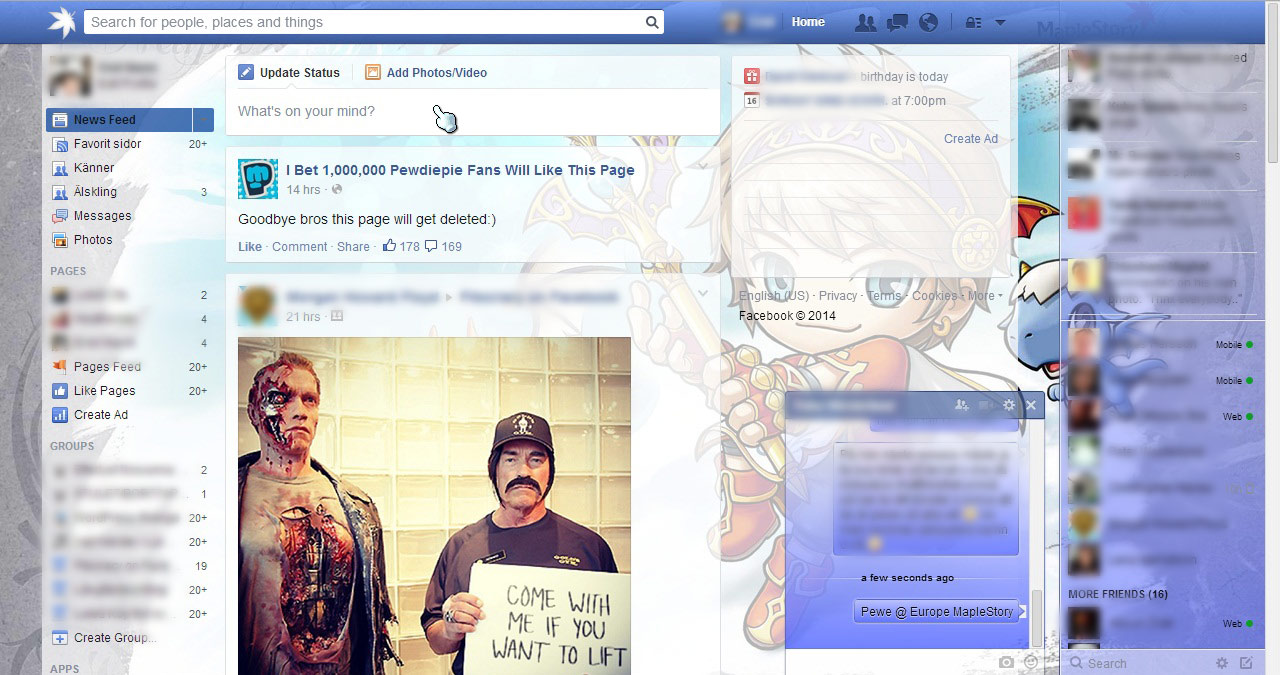Click the What's on your mind field
This screenshot has width=1280, height=675.
[x=472, y=111]
